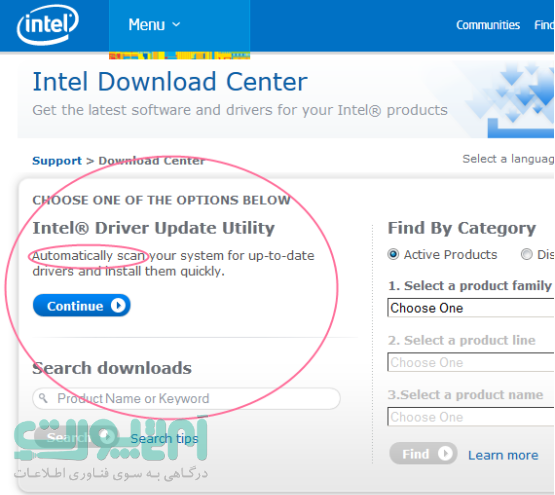Click the Search tips link

pyautogui.click(x=164, y=439)
